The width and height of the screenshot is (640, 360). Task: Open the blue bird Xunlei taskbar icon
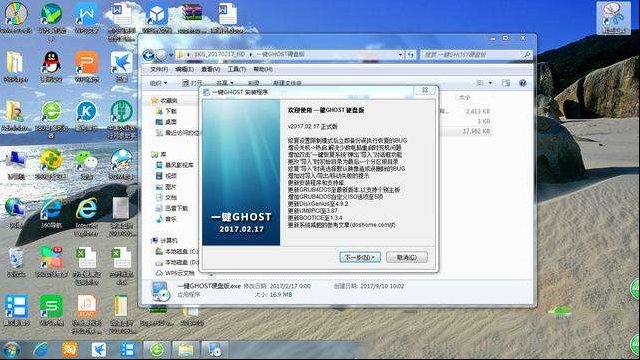[99, 350]
